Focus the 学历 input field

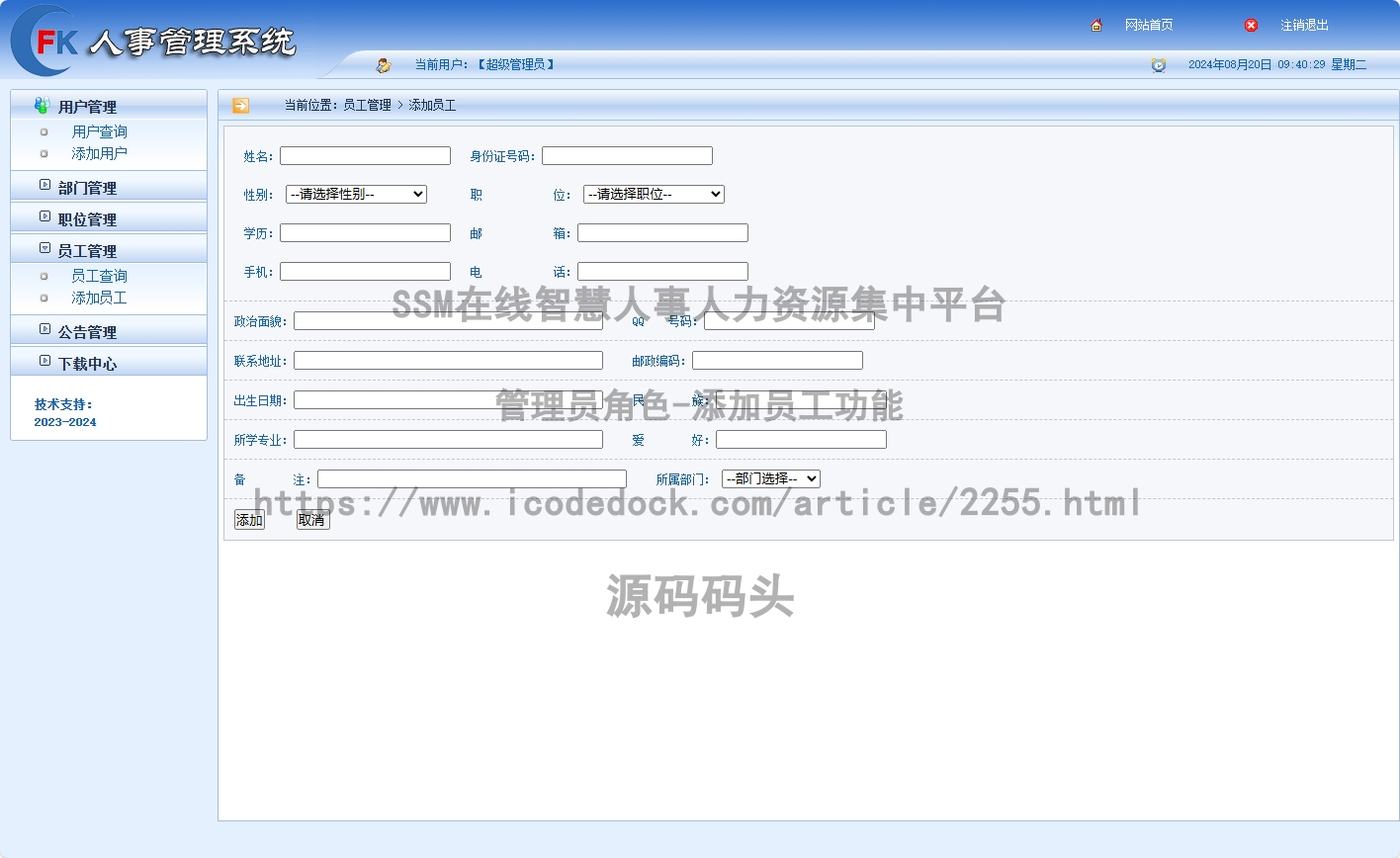point(365,232)
